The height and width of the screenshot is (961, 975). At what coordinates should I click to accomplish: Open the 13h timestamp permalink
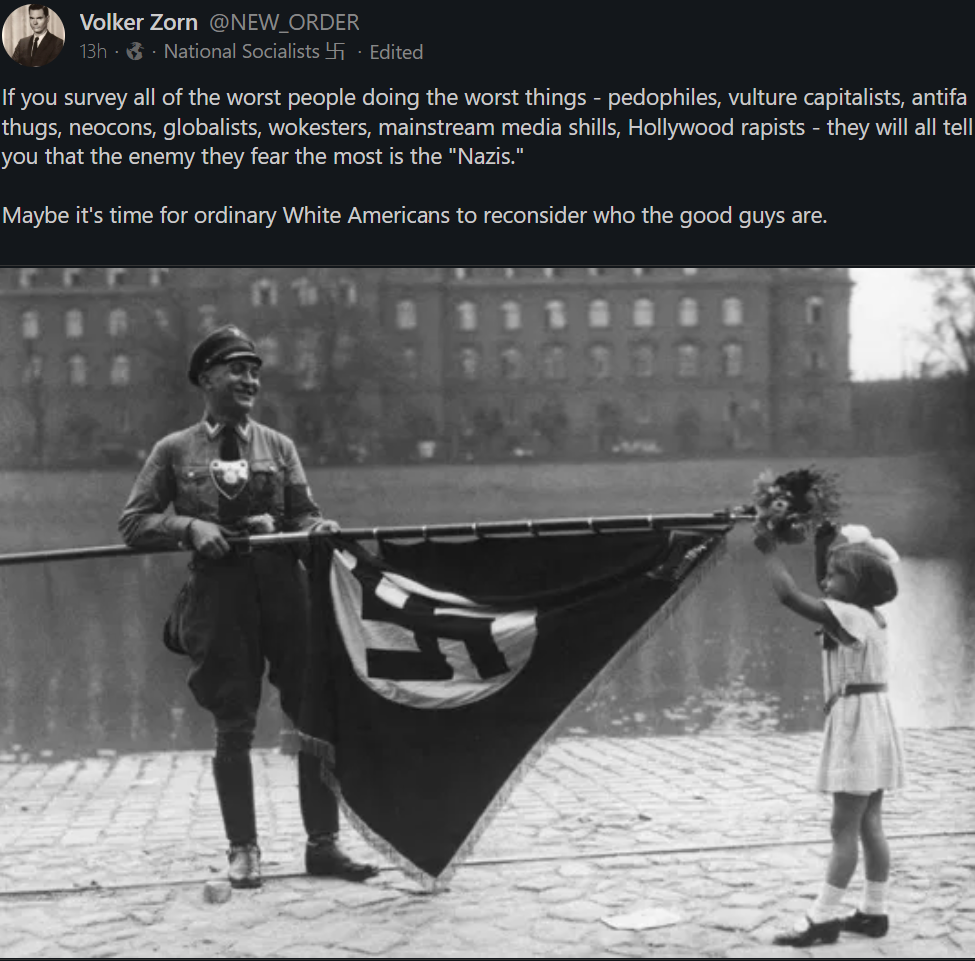[93, 52]
